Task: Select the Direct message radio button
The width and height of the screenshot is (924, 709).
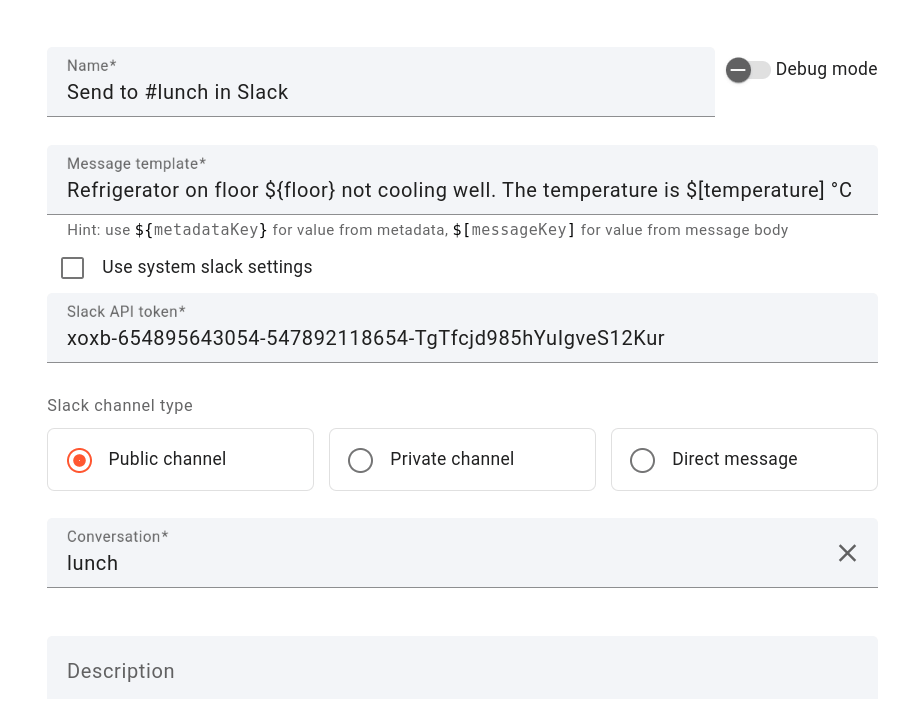Action: point(642,460)
